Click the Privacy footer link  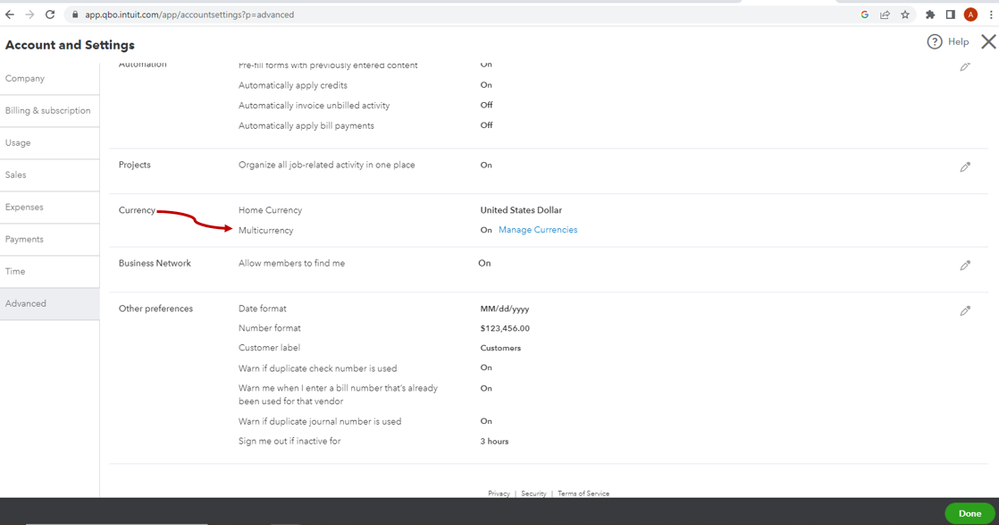499,493
